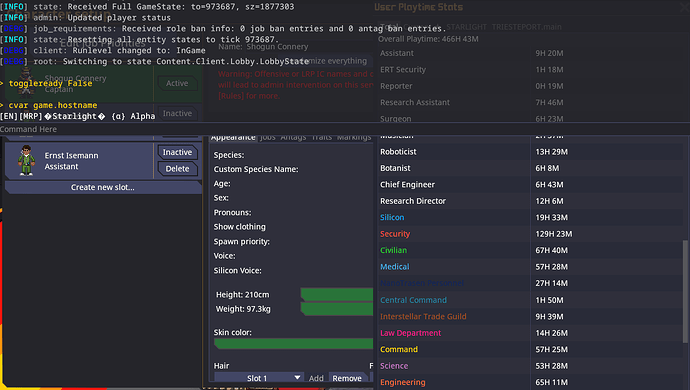690x390 pixels.
Task: Select the Ernst Isemann character sprite
Action: (26, 161)
